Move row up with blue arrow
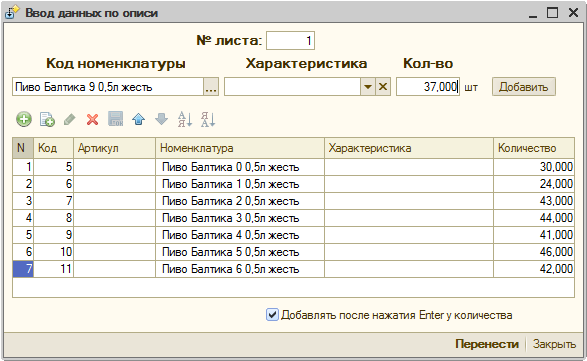587x361 pixels. tap(139, 119)
